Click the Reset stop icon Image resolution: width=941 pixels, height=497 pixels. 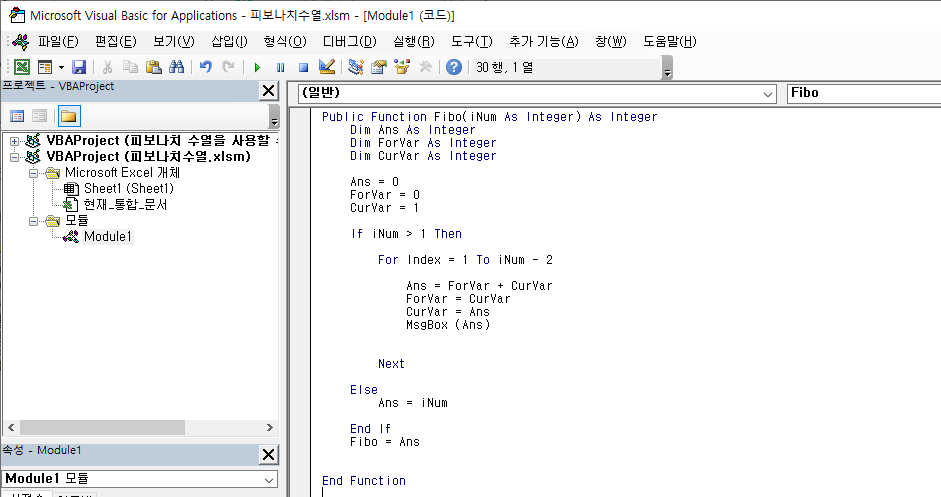(304, 67)
